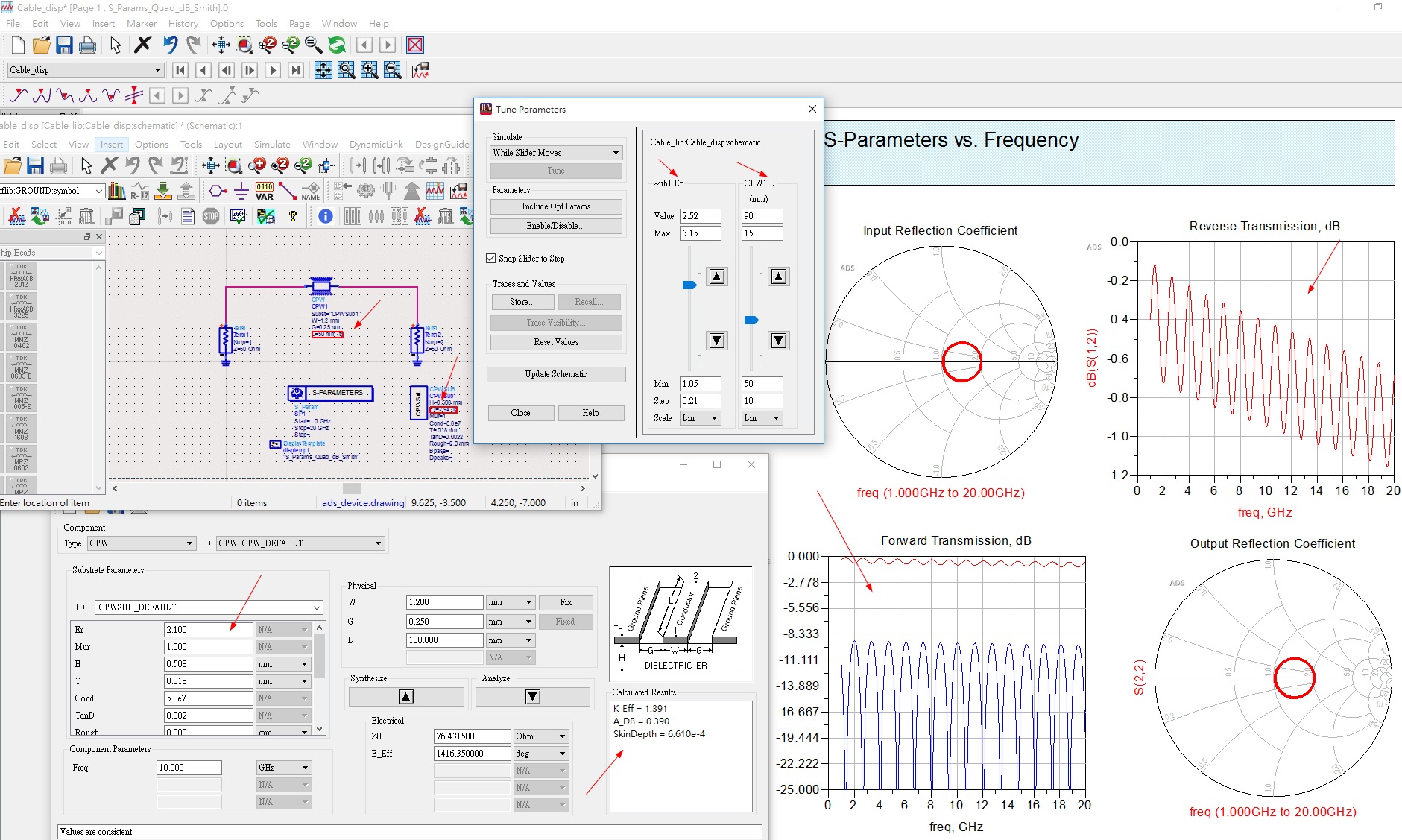
Task: Go to first page in data display
Action: pyautogui.click(x=180, y=70)
